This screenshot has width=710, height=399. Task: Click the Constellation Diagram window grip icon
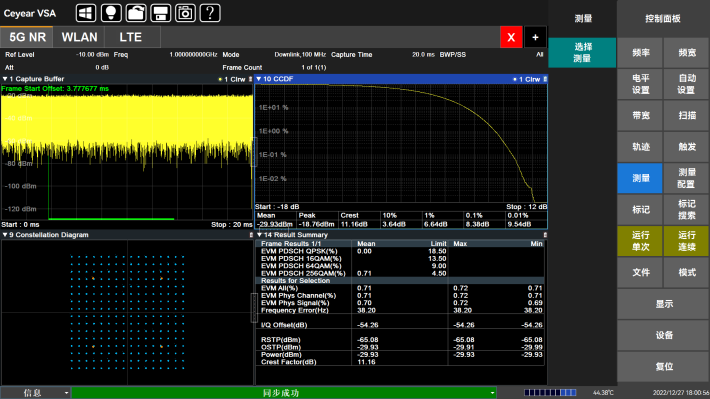tap(251, 235)
